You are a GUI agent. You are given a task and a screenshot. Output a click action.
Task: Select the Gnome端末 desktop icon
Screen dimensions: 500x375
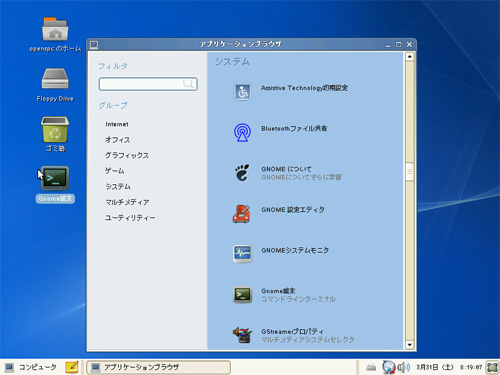55,178
